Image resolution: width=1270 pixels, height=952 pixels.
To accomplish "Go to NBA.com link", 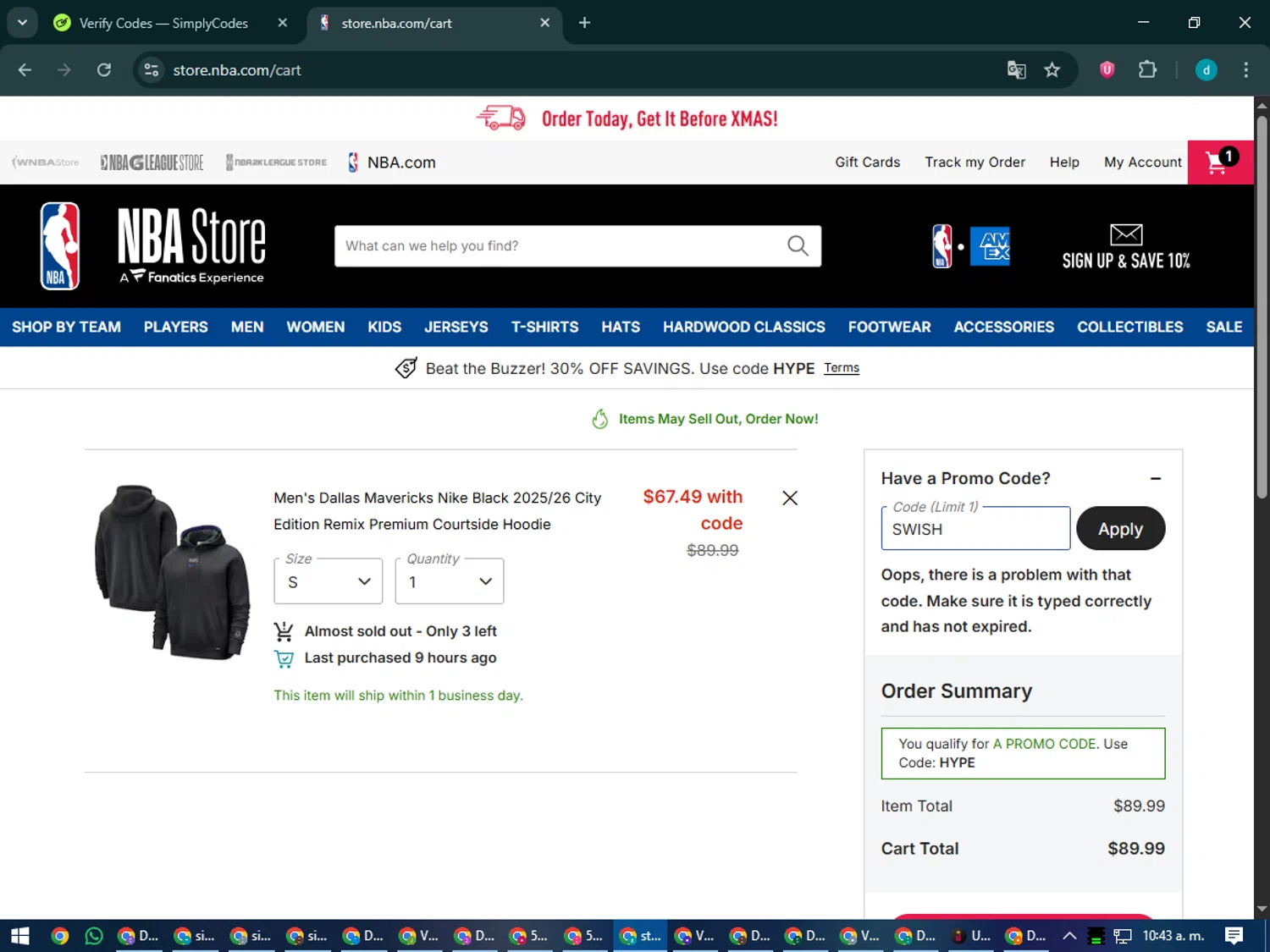I will click(x=392, y=162).
